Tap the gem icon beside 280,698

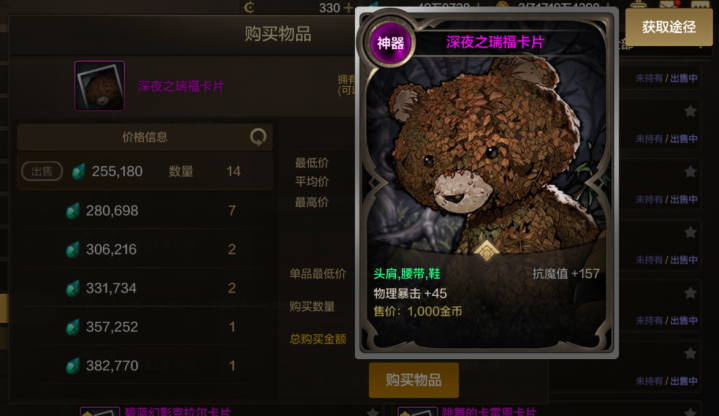tap(73, 211)
